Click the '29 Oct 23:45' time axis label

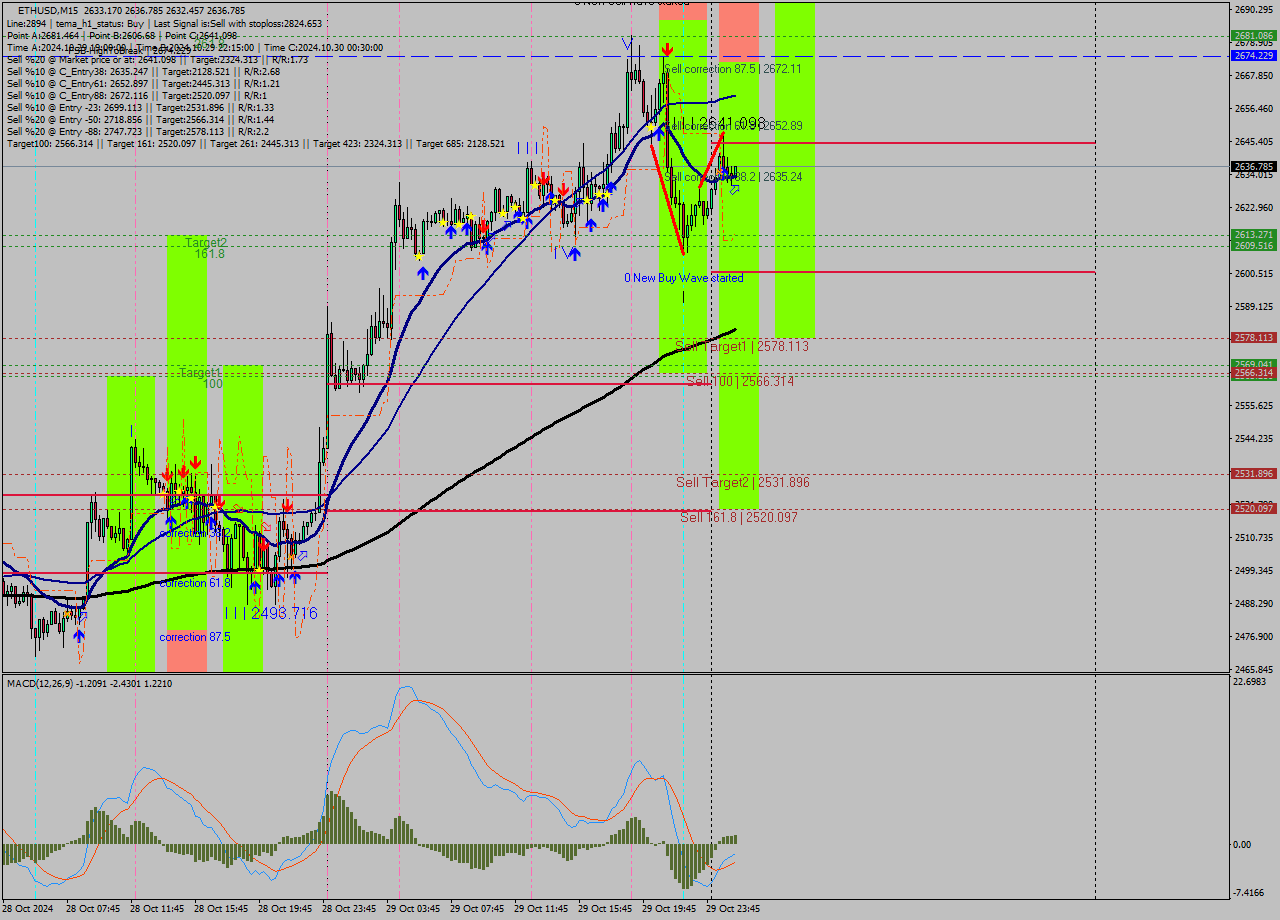(x=733, y=909)
